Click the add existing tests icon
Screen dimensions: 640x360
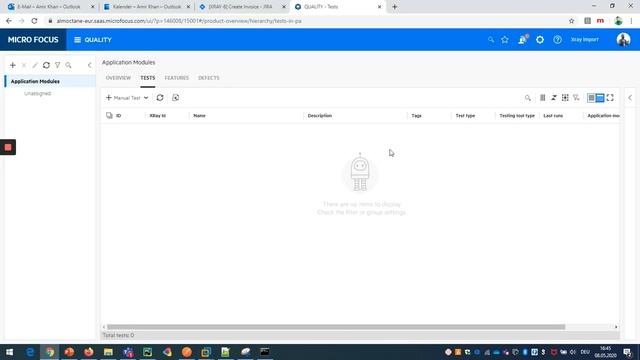point(176,98)
